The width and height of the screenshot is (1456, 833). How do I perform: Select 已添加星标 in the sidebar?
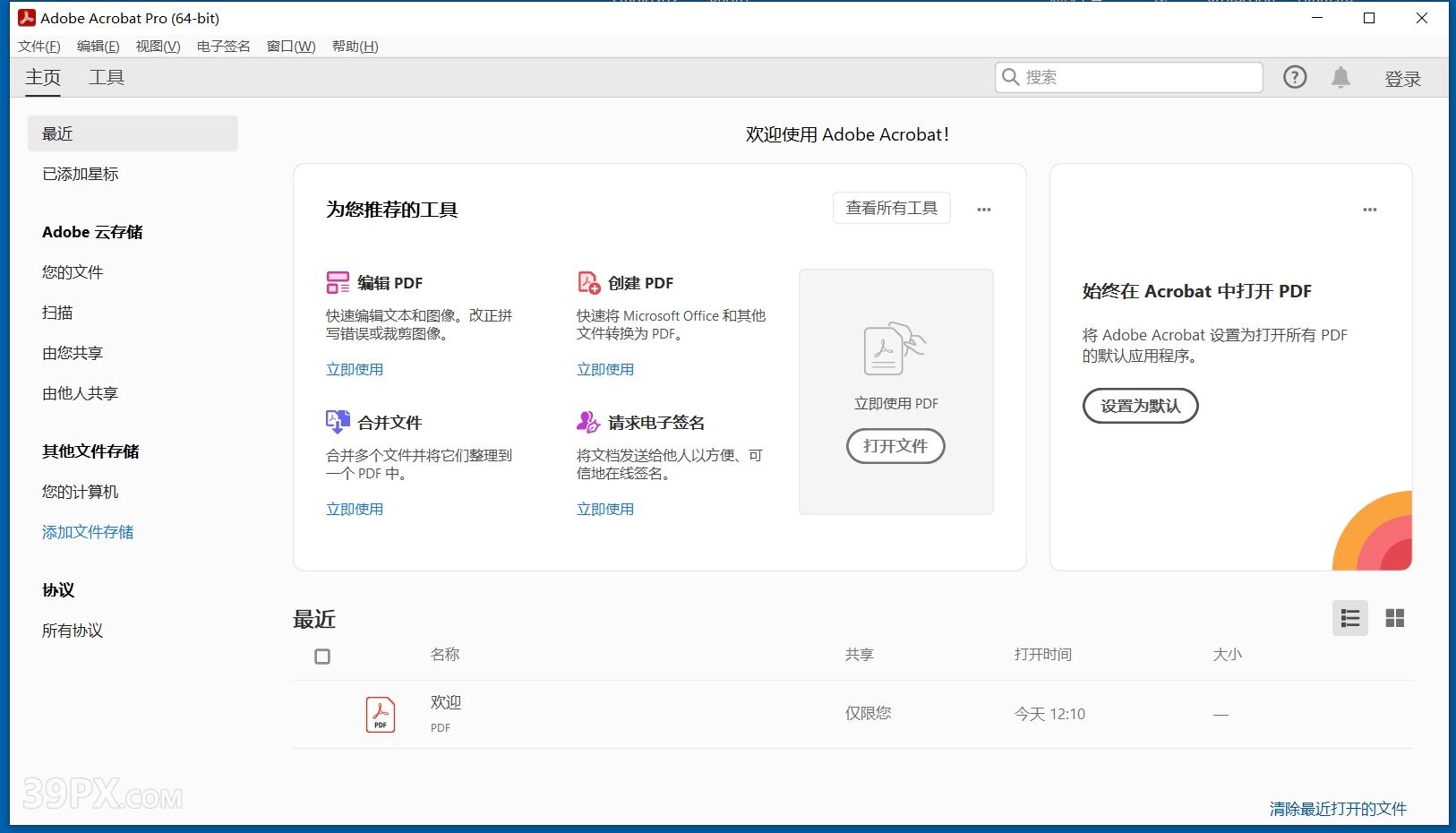click(81, 174)
